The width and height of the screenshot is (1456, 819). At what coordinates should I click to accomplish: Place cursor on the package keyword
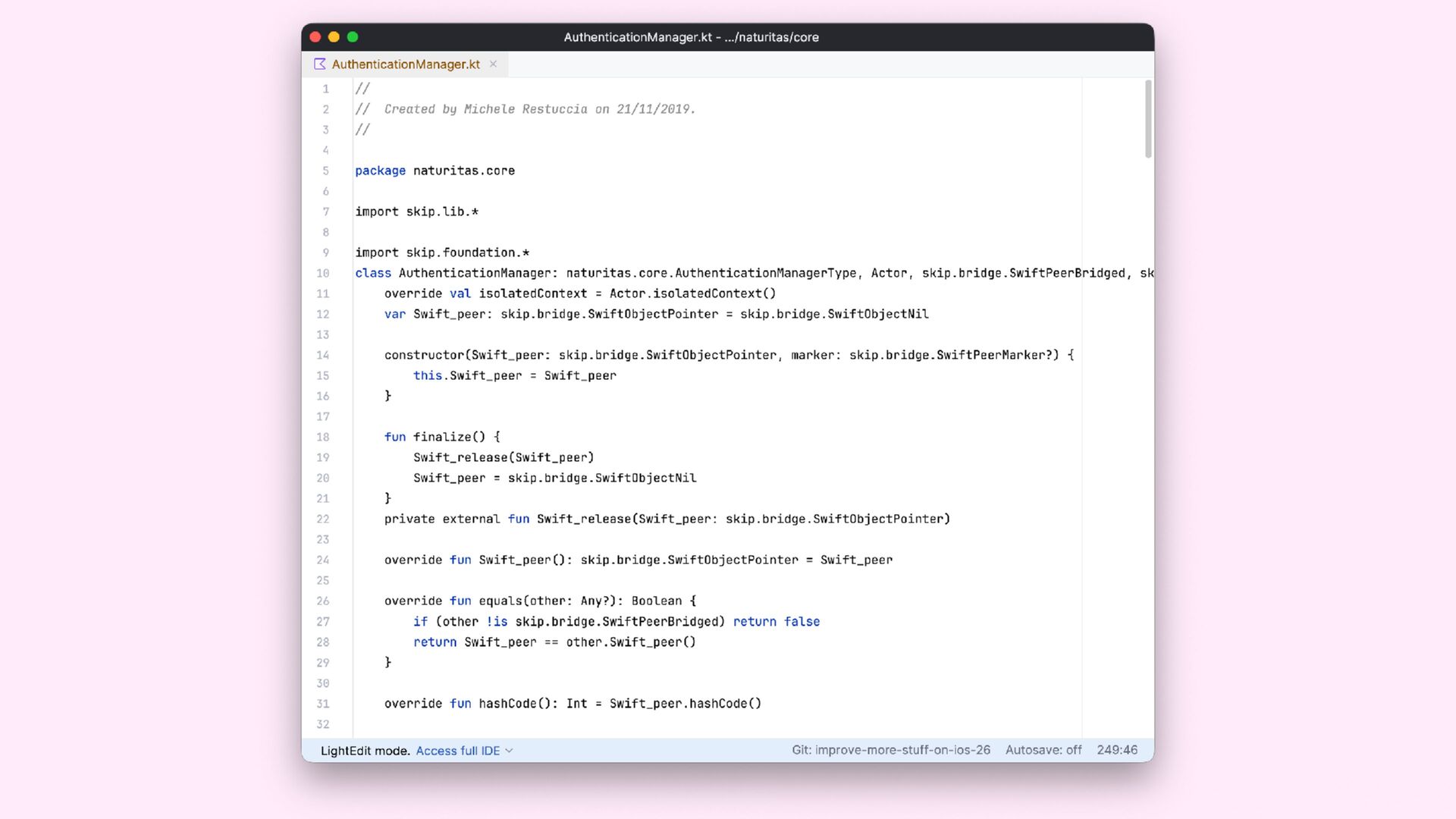coord(380,171)
